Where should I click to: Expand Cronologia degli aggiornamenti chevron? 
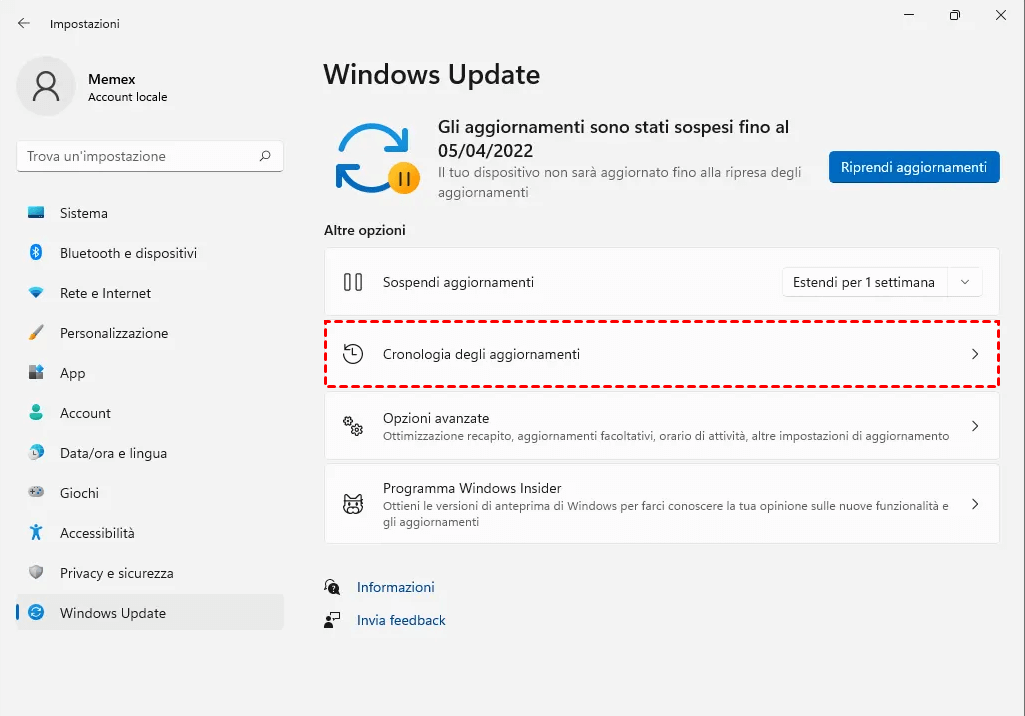975,354
